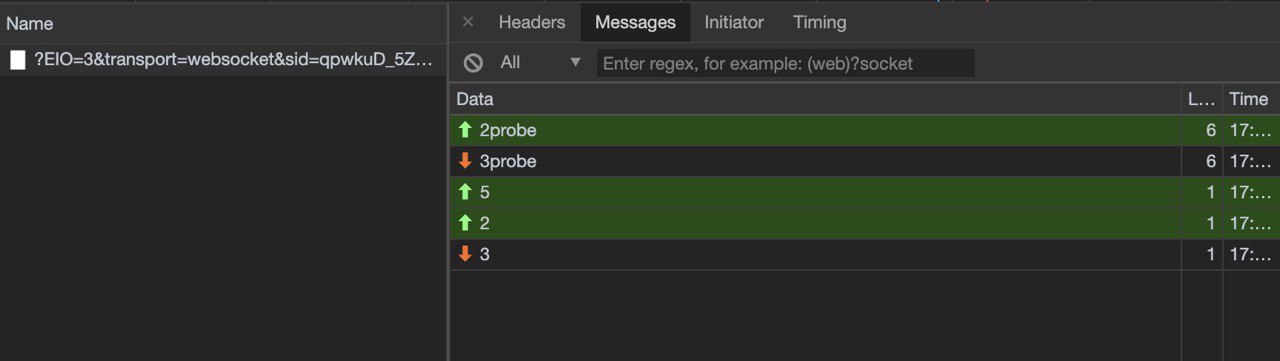Click the orange down arrow beside message 3
1280x361 pixels.
tap(464, 254)
